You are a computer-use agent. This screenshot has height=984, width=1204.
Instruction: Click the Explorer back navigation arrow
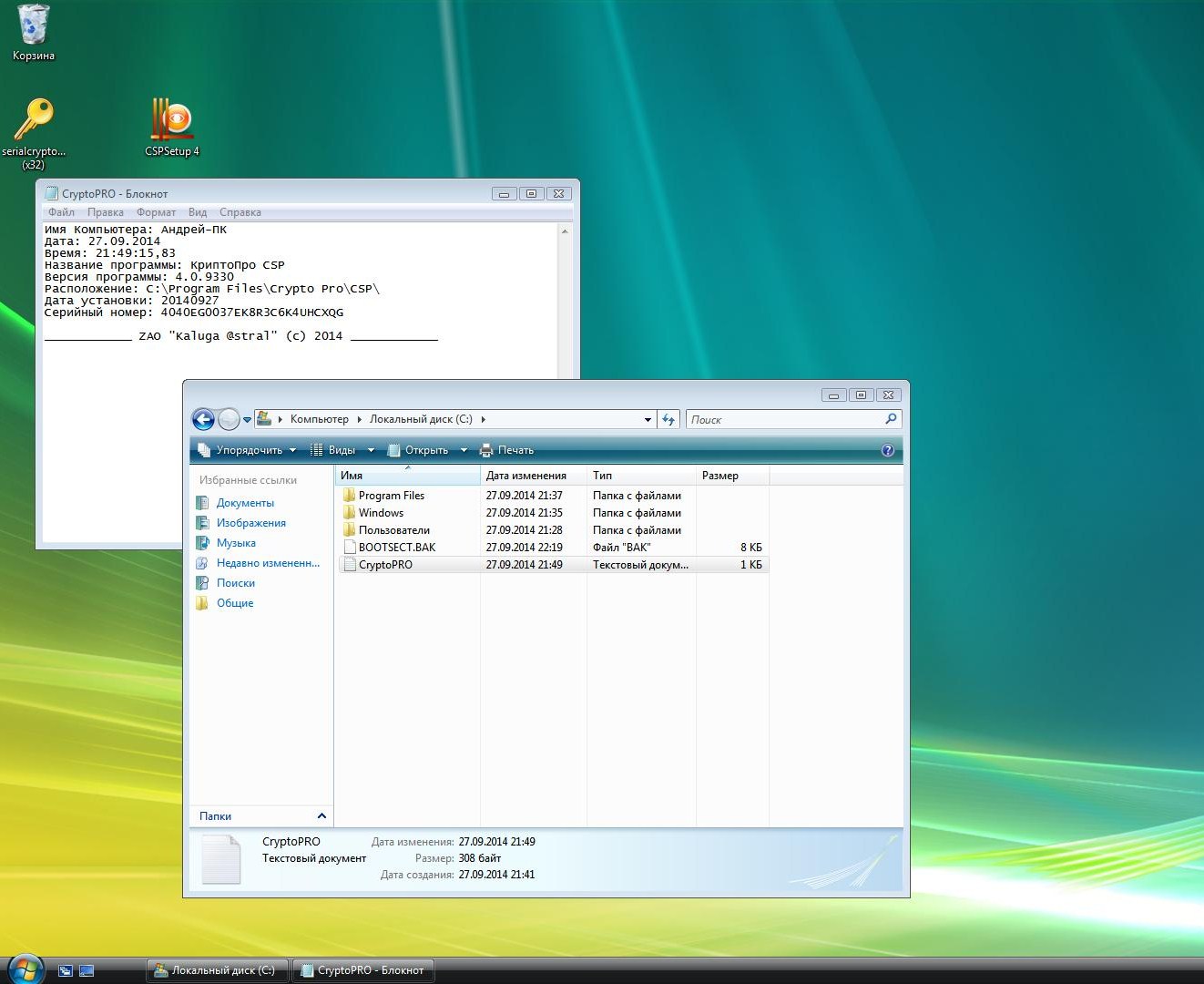pos(203,419)
